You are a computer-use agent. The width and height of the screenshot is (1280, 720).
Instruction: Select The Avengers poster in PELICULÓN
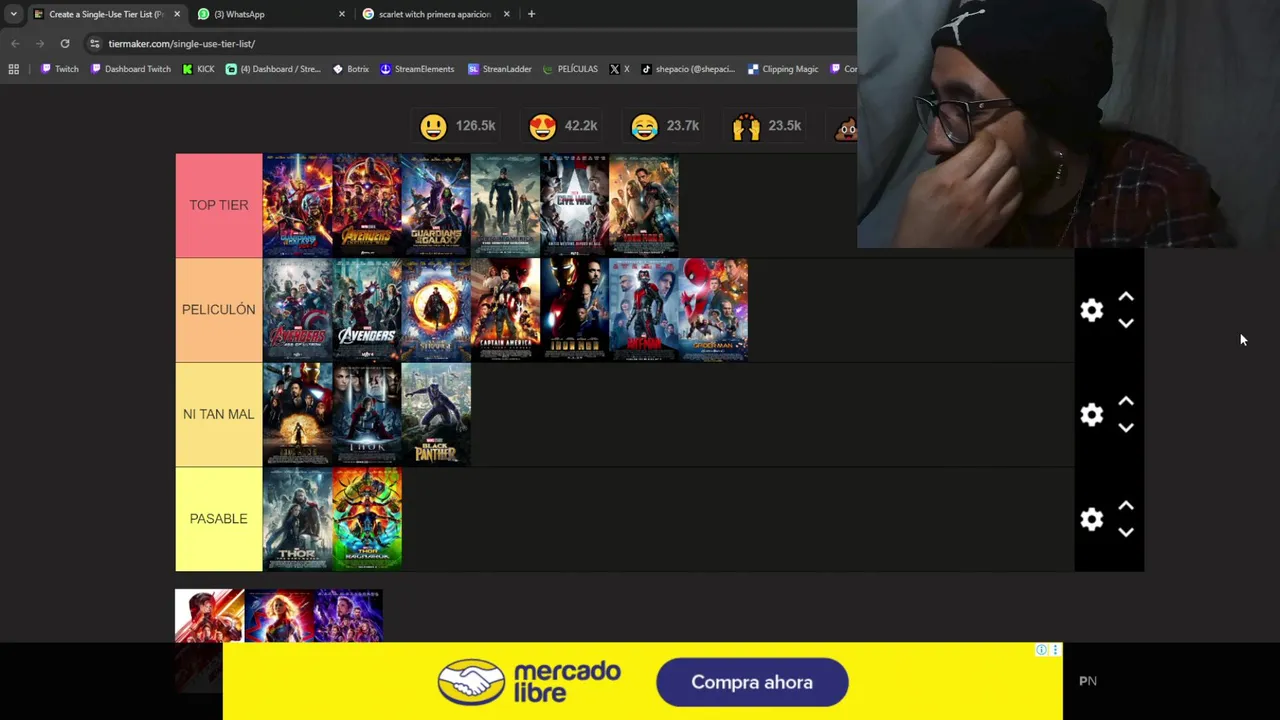[367, 310]
